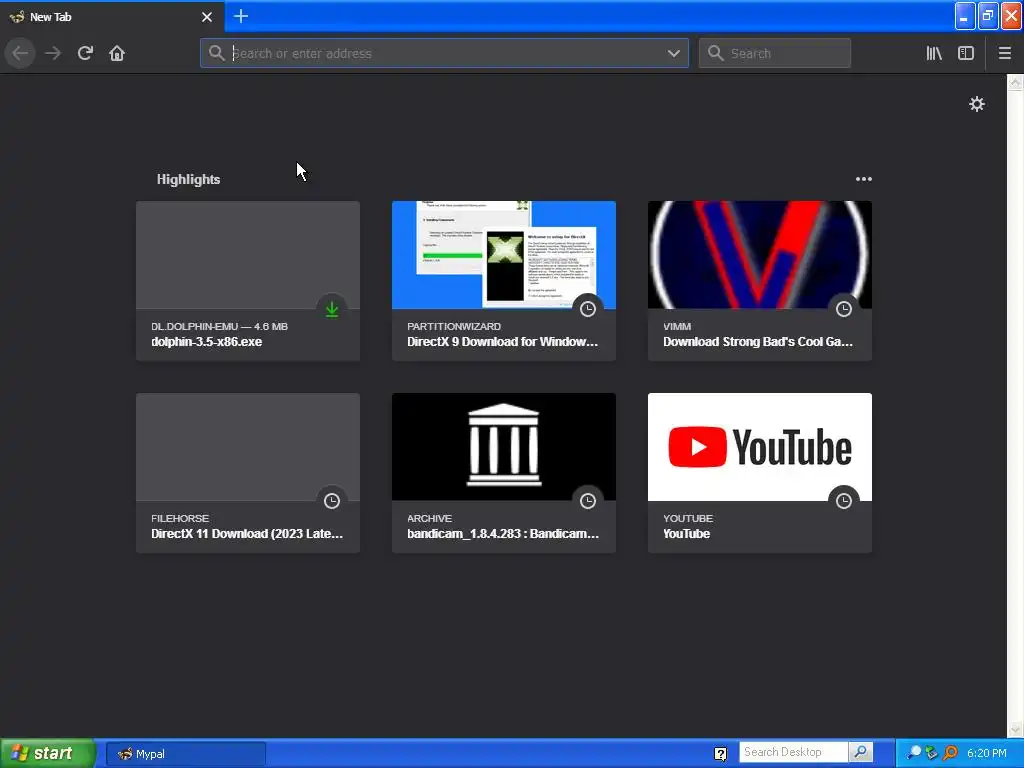Click the orange magnifier tray icon
1024x768 pixels.
pyautogui.click(x=950, y=753)
